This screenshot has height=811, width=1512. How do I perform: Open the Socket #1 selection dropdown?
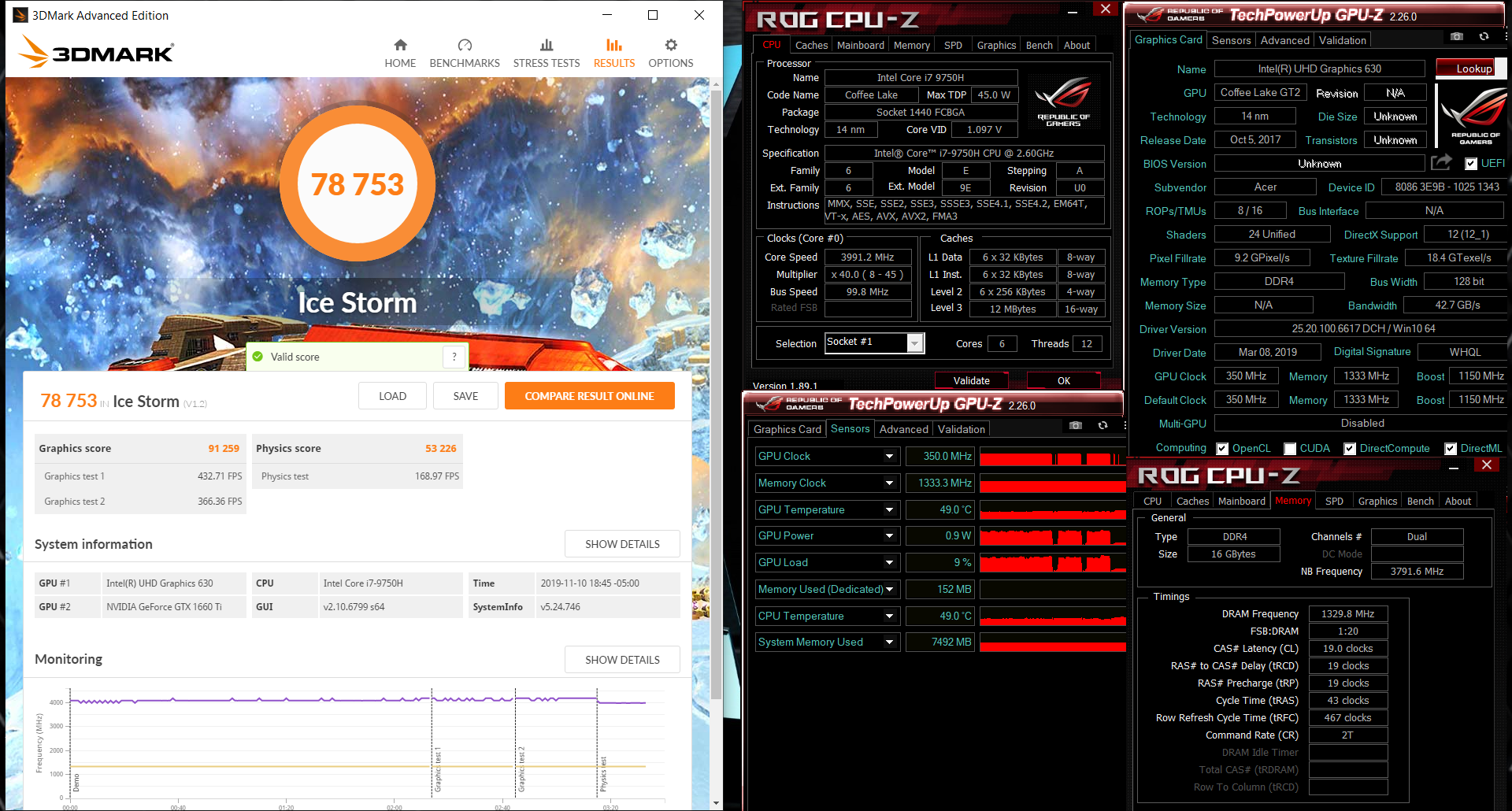pos(914,343)
